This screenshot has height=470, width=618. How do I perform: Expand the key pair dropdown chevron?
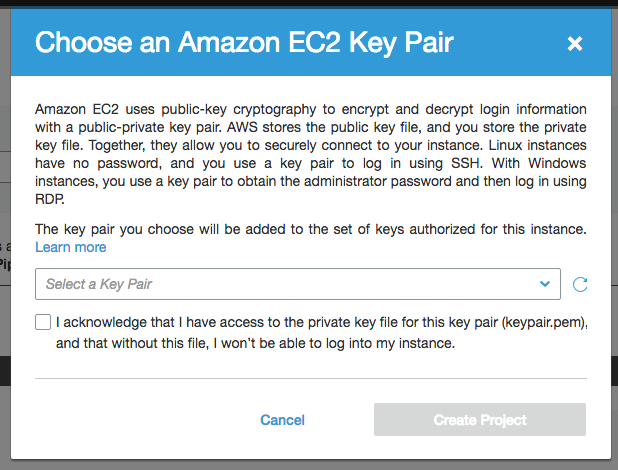click(545, 284)
